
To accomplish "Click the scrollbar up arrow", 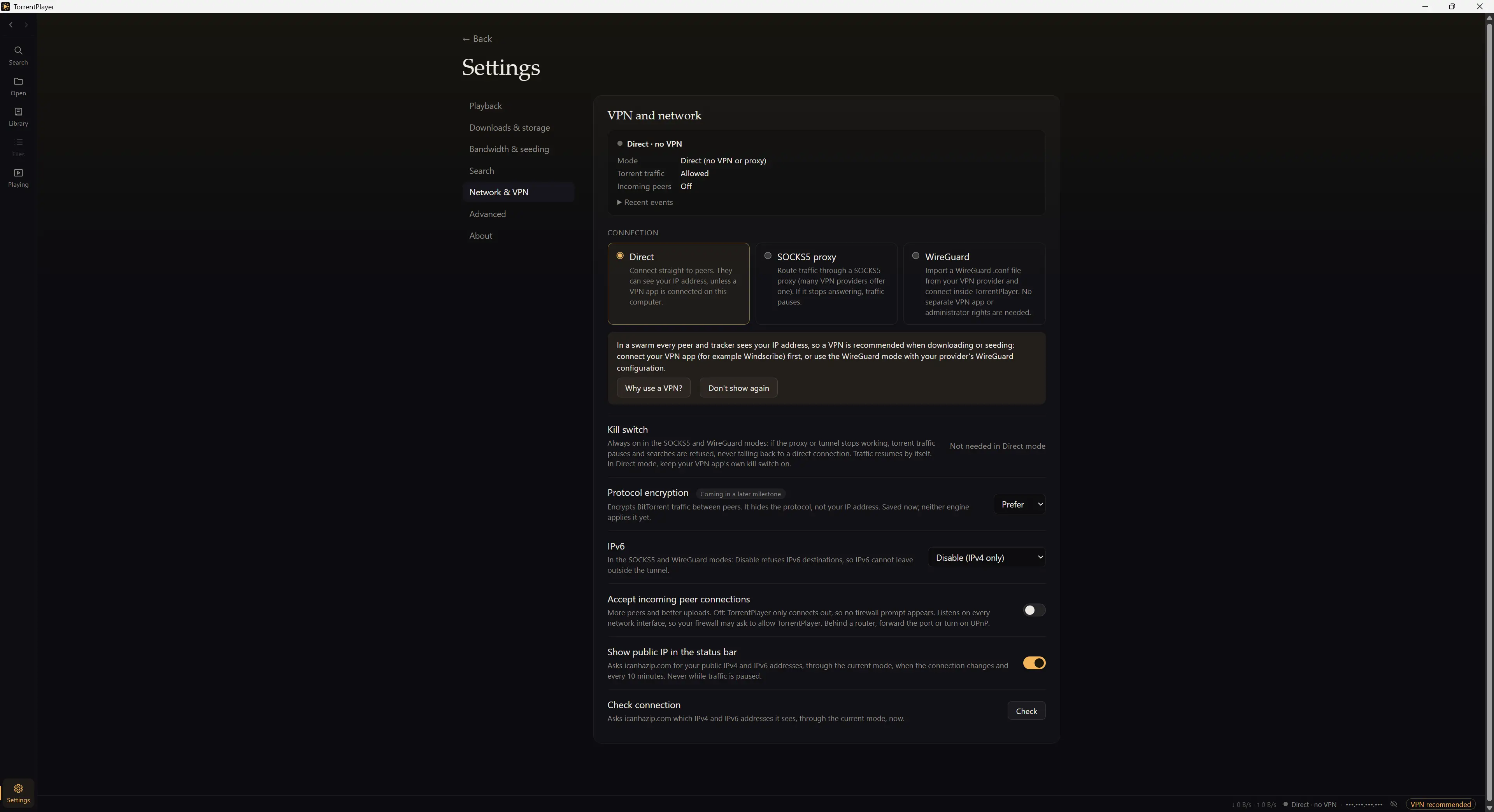I will click(x=1489, y=17).
